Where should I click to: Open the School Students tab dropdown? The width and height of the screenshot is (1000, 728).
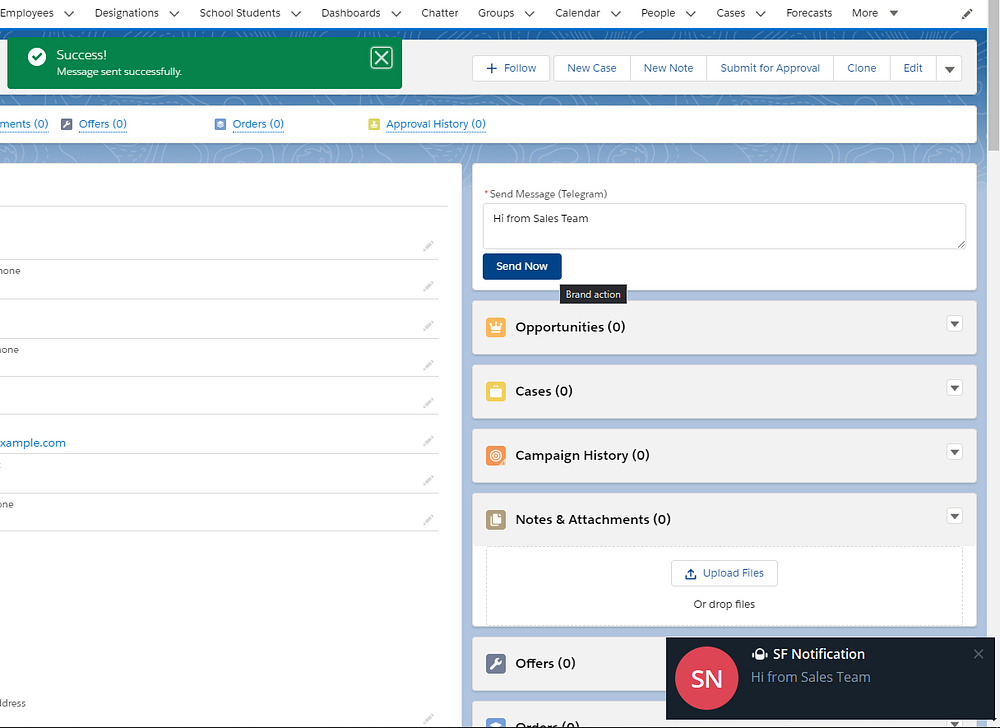(296, 13)
